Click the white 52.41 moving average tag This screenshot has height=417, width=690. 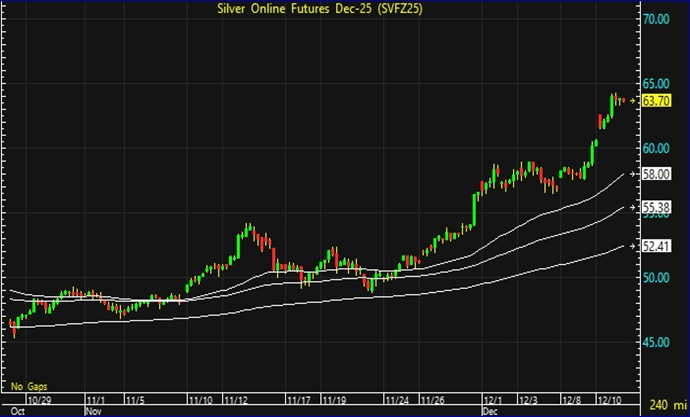(x=656, y=246)
